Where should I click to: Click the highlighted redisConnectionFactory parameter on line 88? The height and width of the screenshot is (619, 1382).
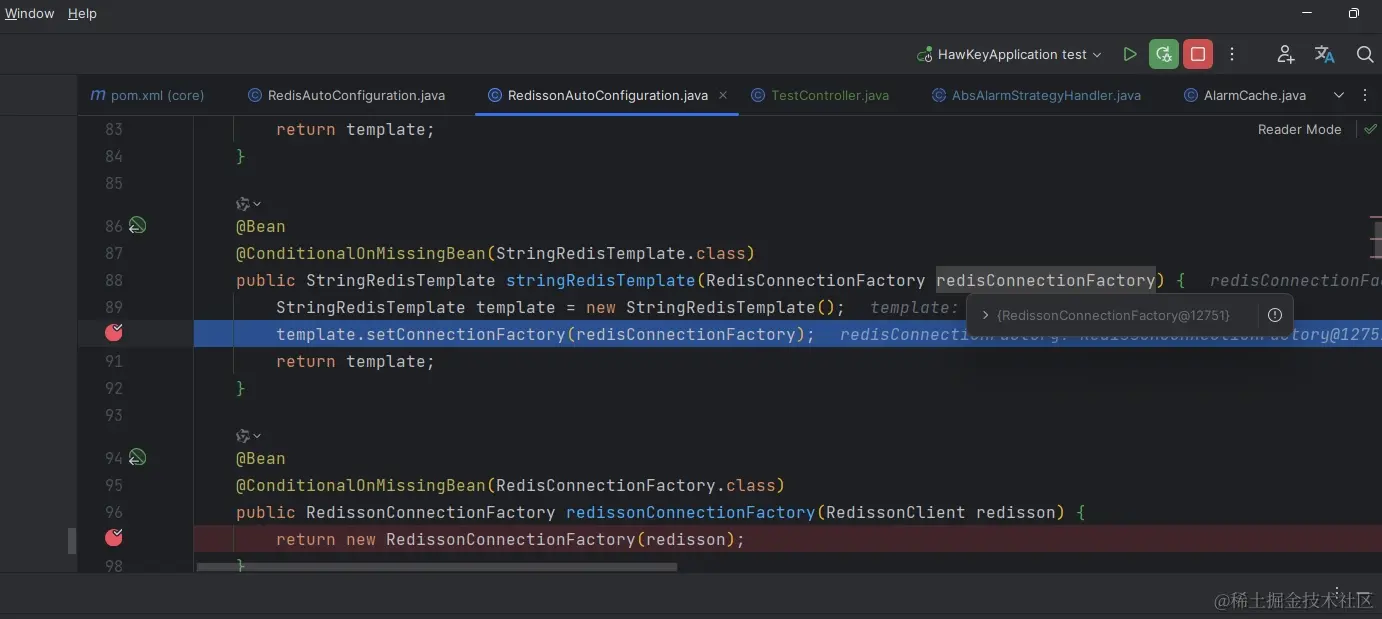pyautogui.click(x=1045, y=280)
